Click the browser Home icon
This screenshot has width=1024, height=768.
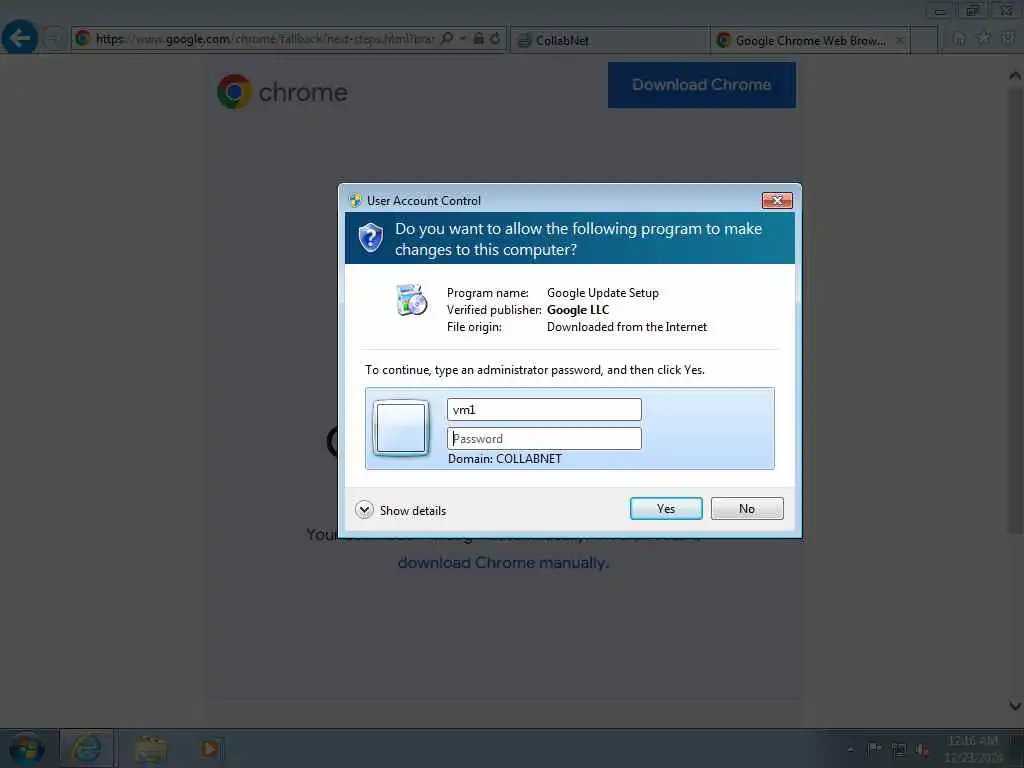pyautogui.click(x=959, y=38)
